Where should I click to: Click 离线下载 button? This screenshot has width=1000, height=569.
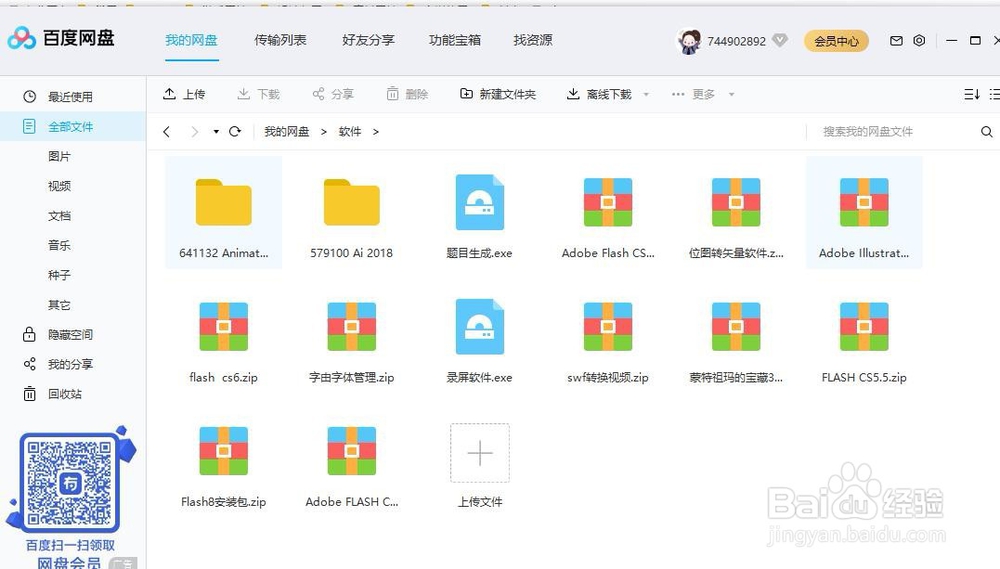599,94
